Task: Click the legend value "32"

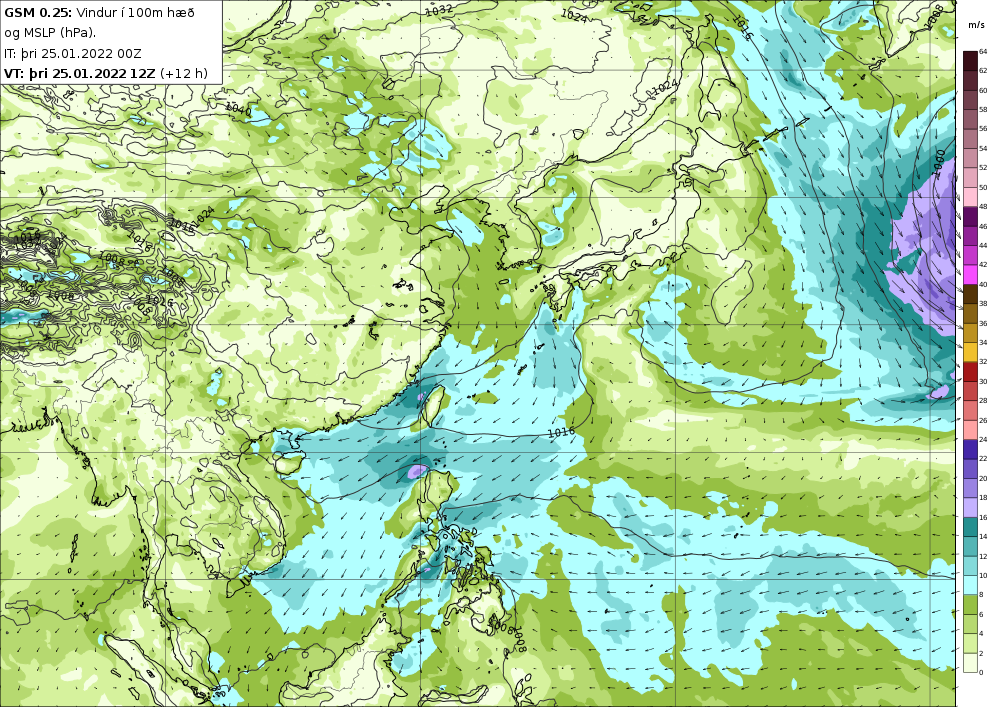Action: (x=983, y=361)
